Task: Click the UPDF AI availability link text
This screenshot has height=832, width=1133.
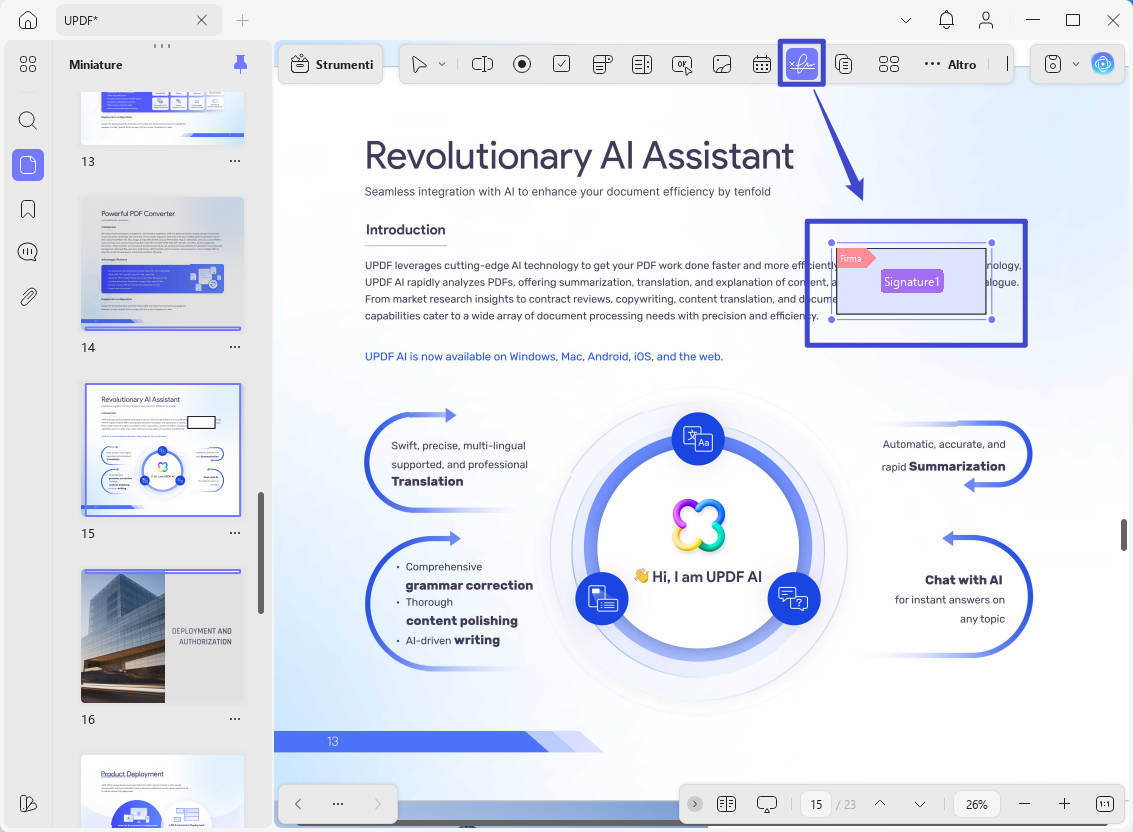Action: [x=543, y=356]
